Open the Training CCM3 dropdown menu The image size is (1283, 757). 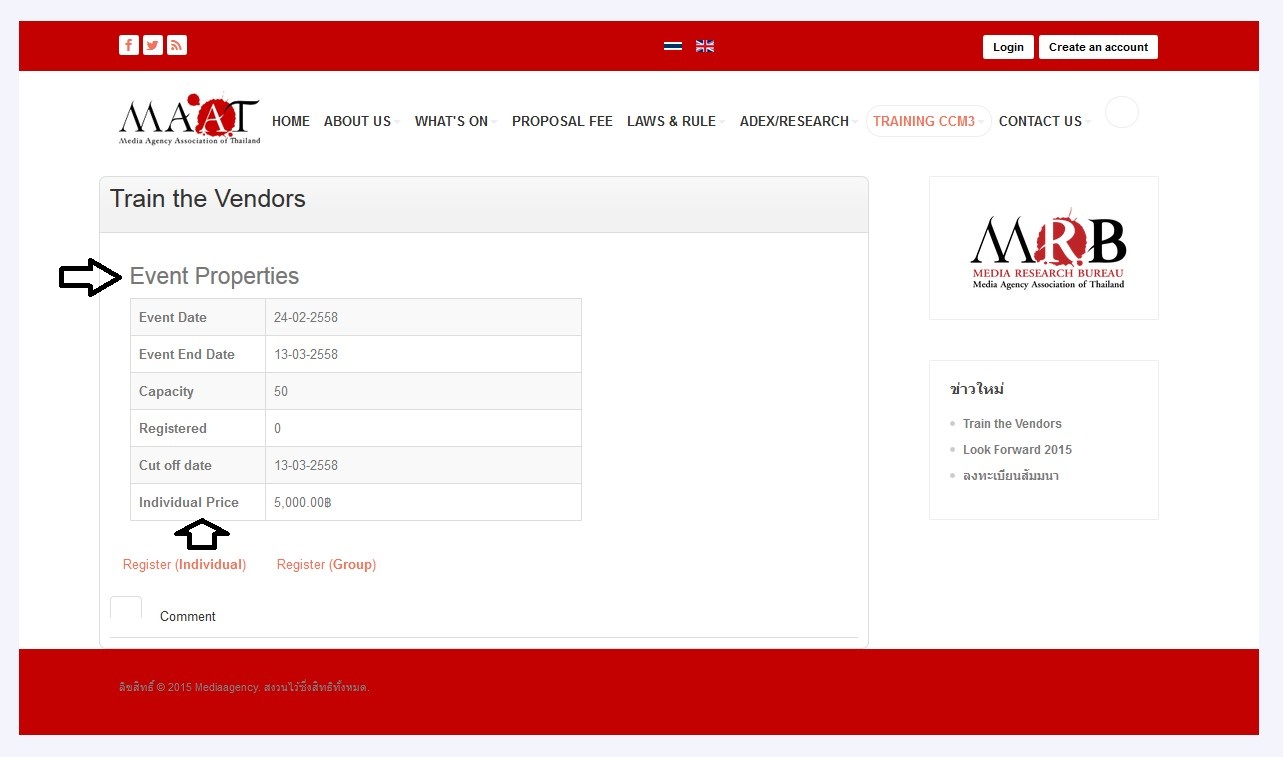(927, 121)
